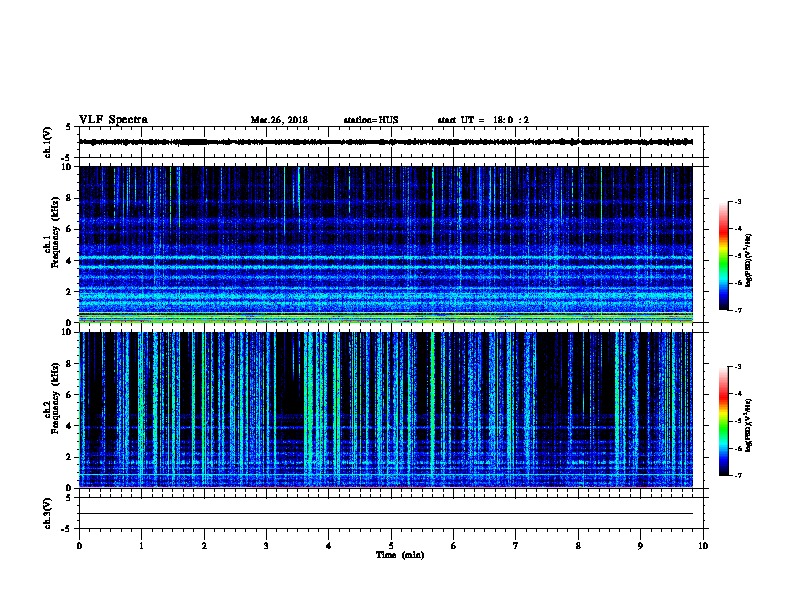Click the '-7' label on ch.2 colorbar
The width and height of the screenshot is (792, 612).
(737, 476)
